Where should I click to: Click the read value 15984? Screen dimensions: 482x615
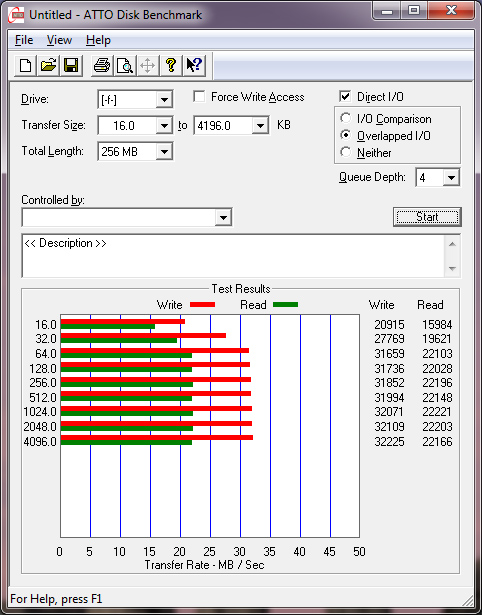437,325
